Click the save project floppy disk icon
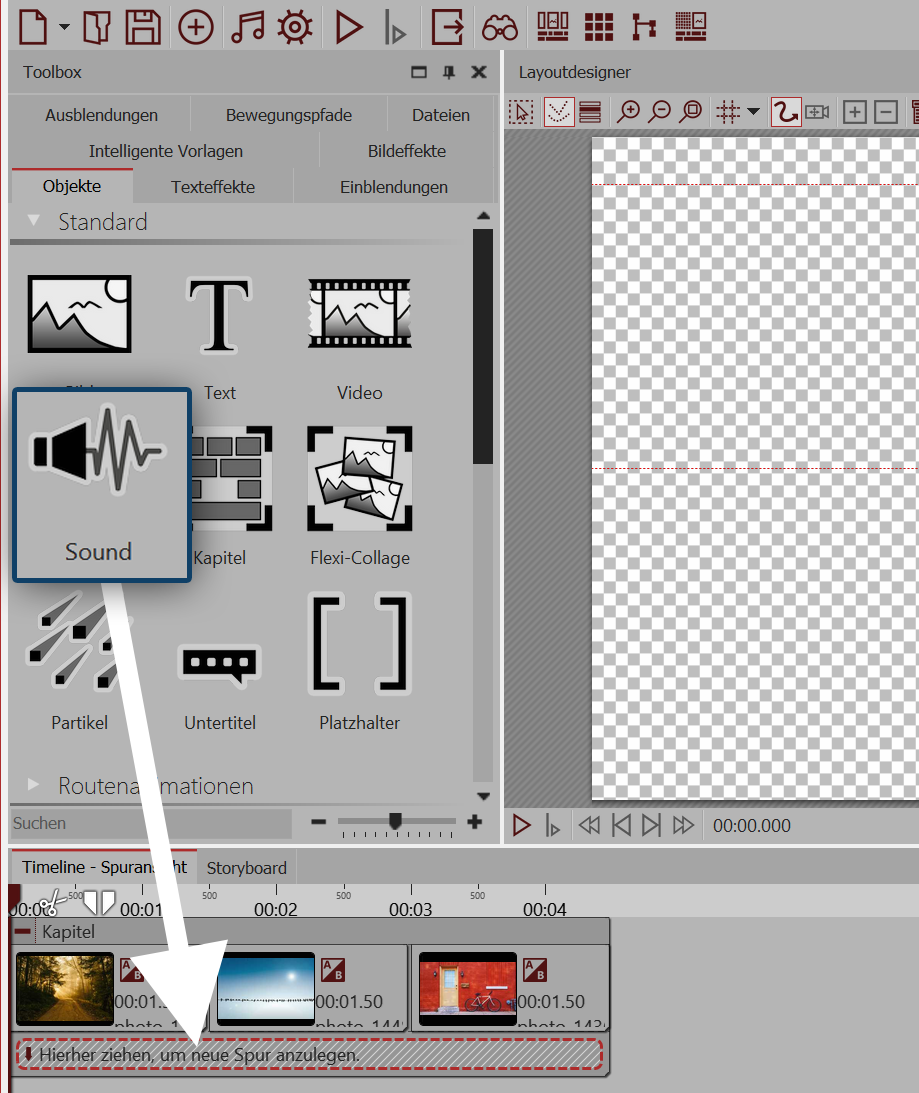Viewport: 919px width, 1093px height. (x=143, y=26)
